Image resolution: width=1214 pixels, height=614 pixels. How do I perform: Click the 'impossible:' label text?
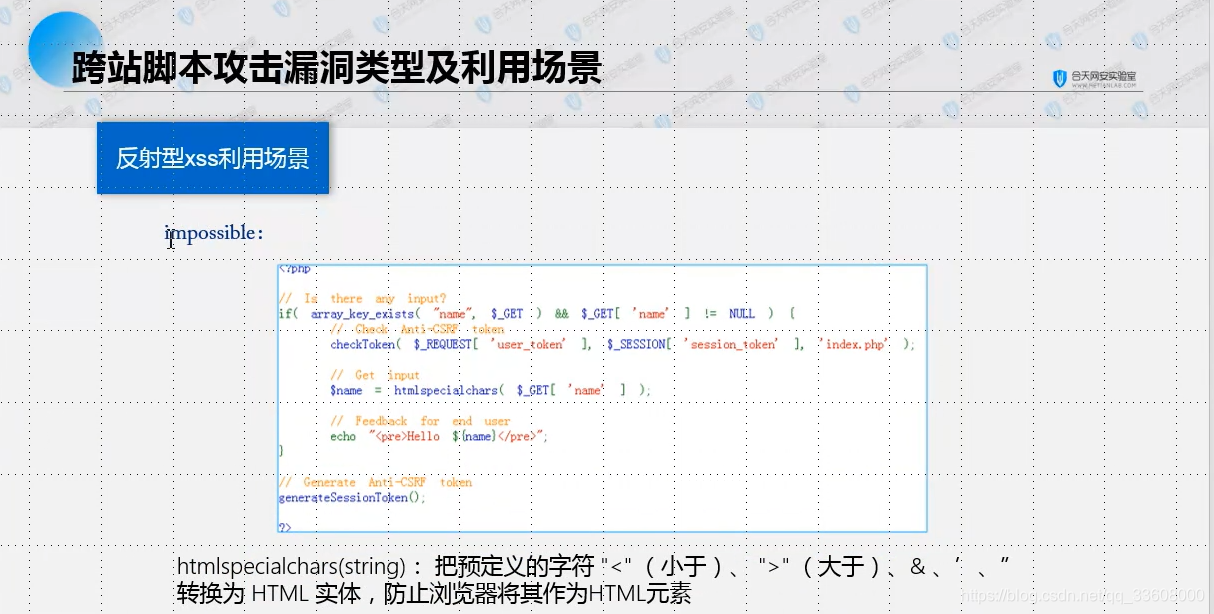pyautogui.click(x=214, y=233)
